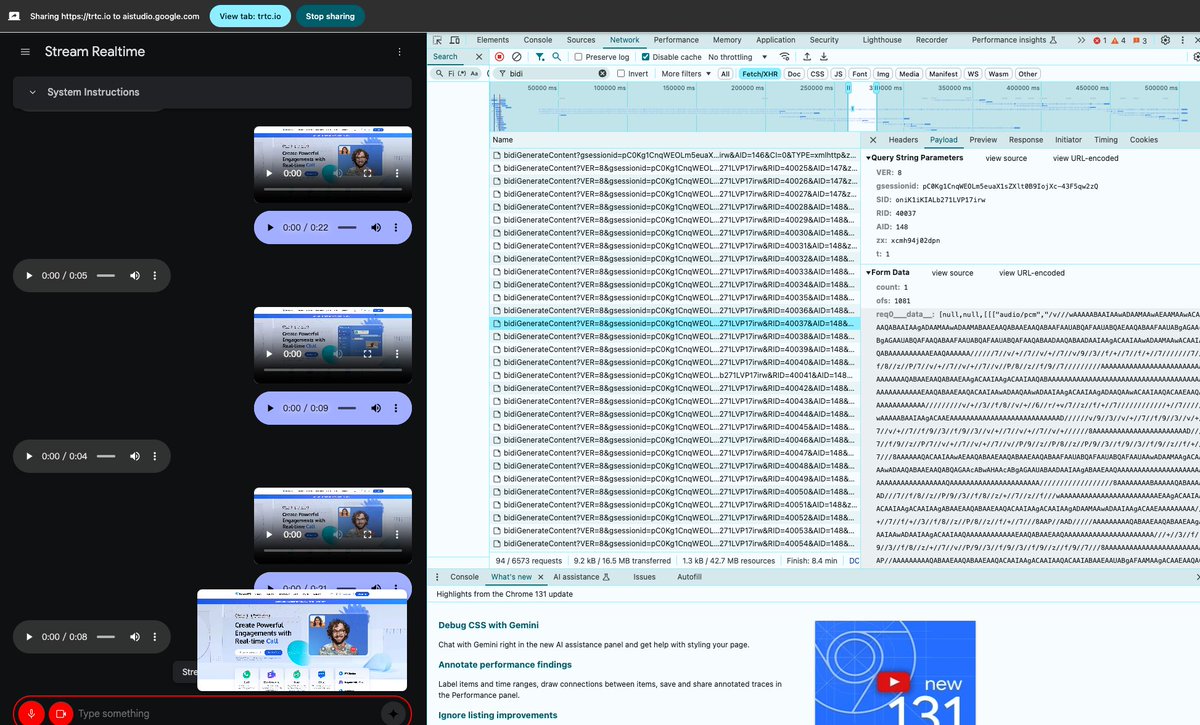Click the red camera button
This screenshot has width=1200, height=725.
(x=61, y=713)
